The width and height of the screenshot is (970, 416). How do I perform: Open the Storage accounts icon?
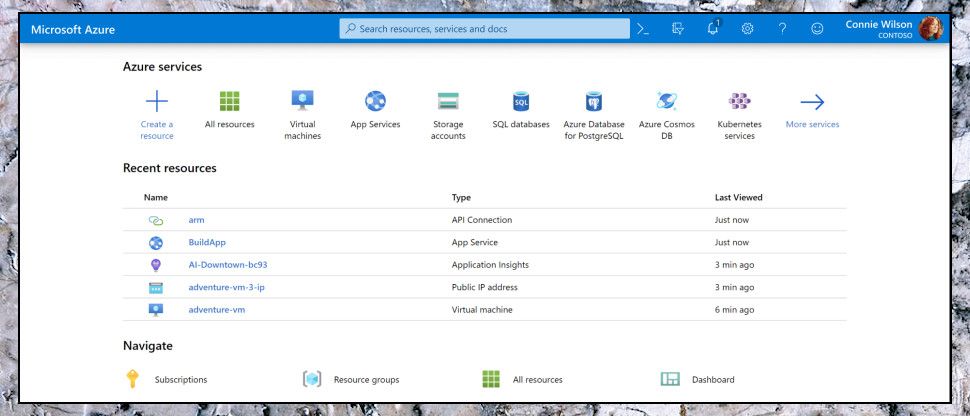click(x=448, y=101)
